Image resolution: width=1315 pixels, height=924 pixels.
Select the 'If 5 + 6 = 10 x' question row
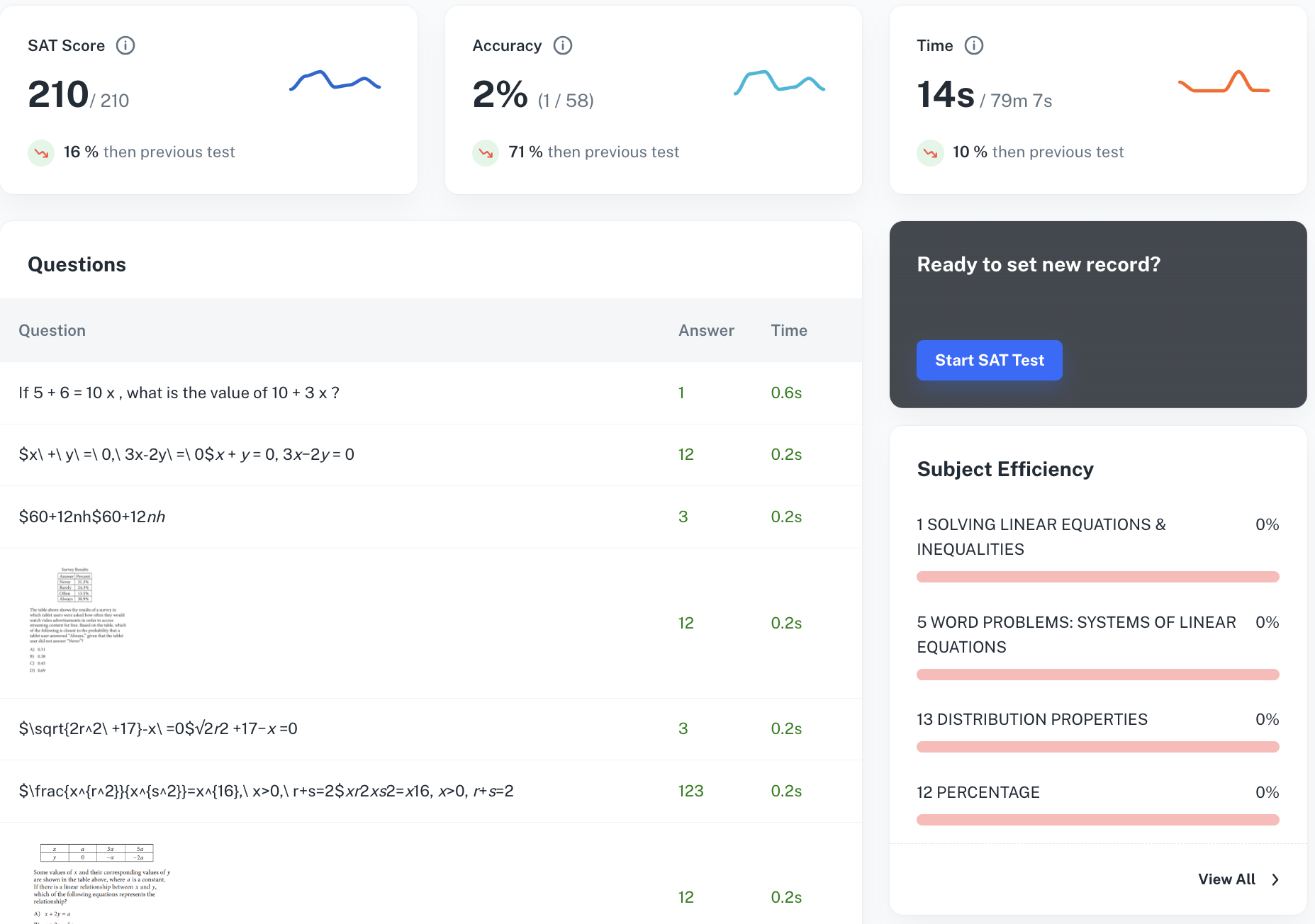[x=179, y=393]
